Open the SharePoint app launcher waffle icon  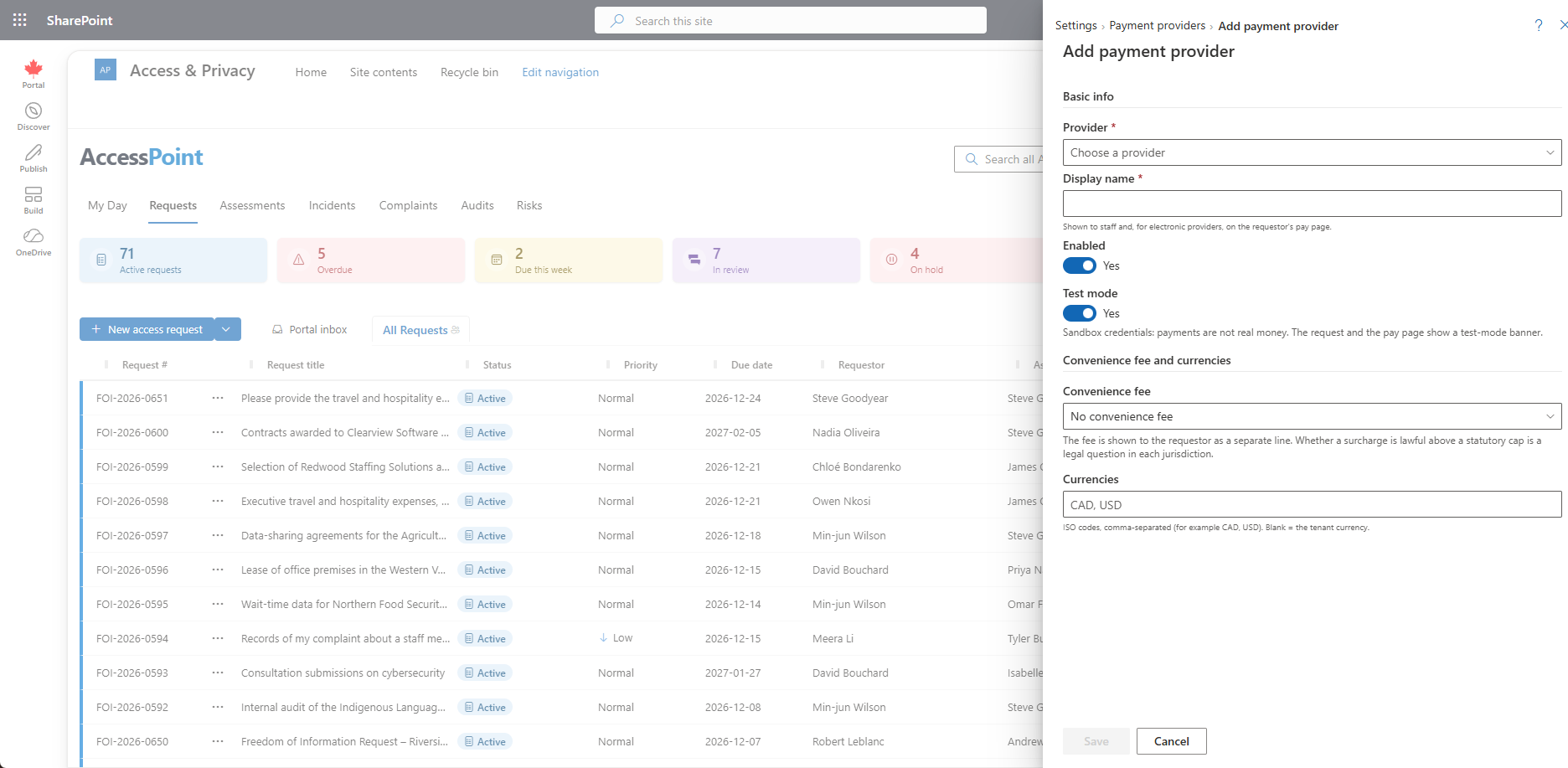20,20
